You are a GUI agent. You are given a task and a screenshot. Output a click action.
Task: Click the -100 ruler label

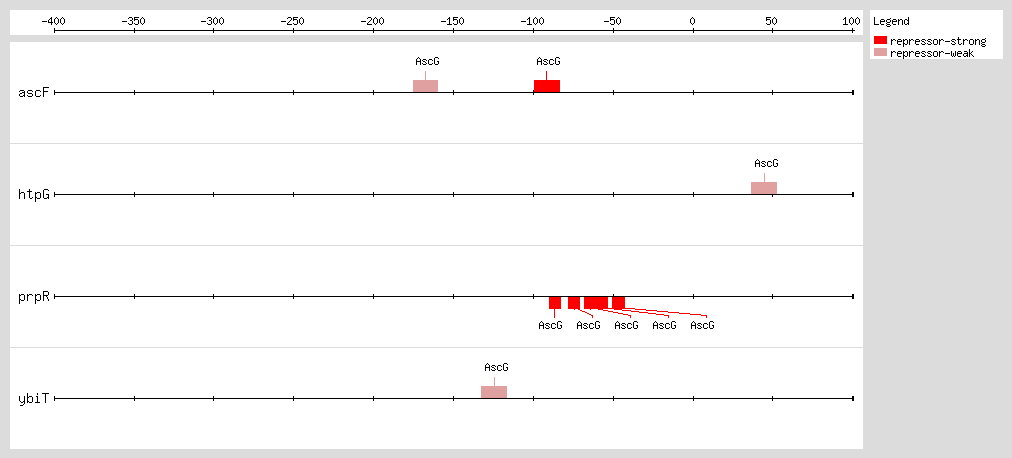(533, 21)
